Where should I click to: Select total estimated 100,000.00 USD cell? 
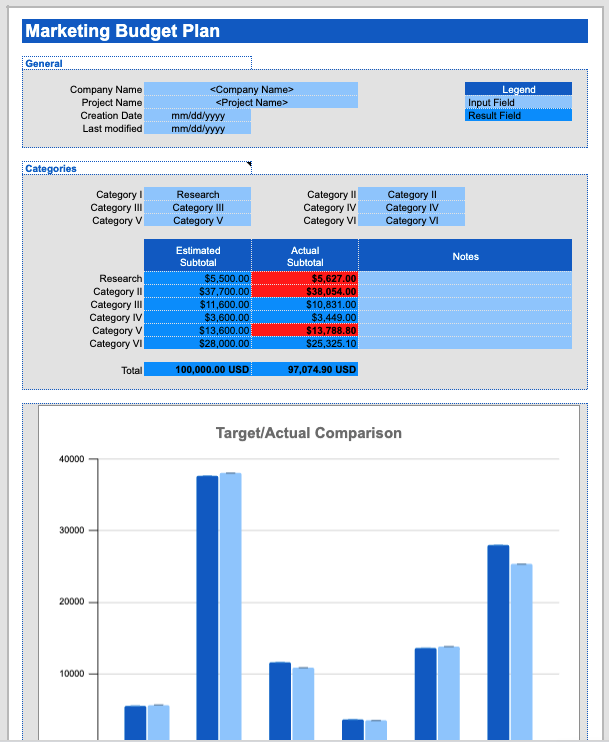coord(198,369)
